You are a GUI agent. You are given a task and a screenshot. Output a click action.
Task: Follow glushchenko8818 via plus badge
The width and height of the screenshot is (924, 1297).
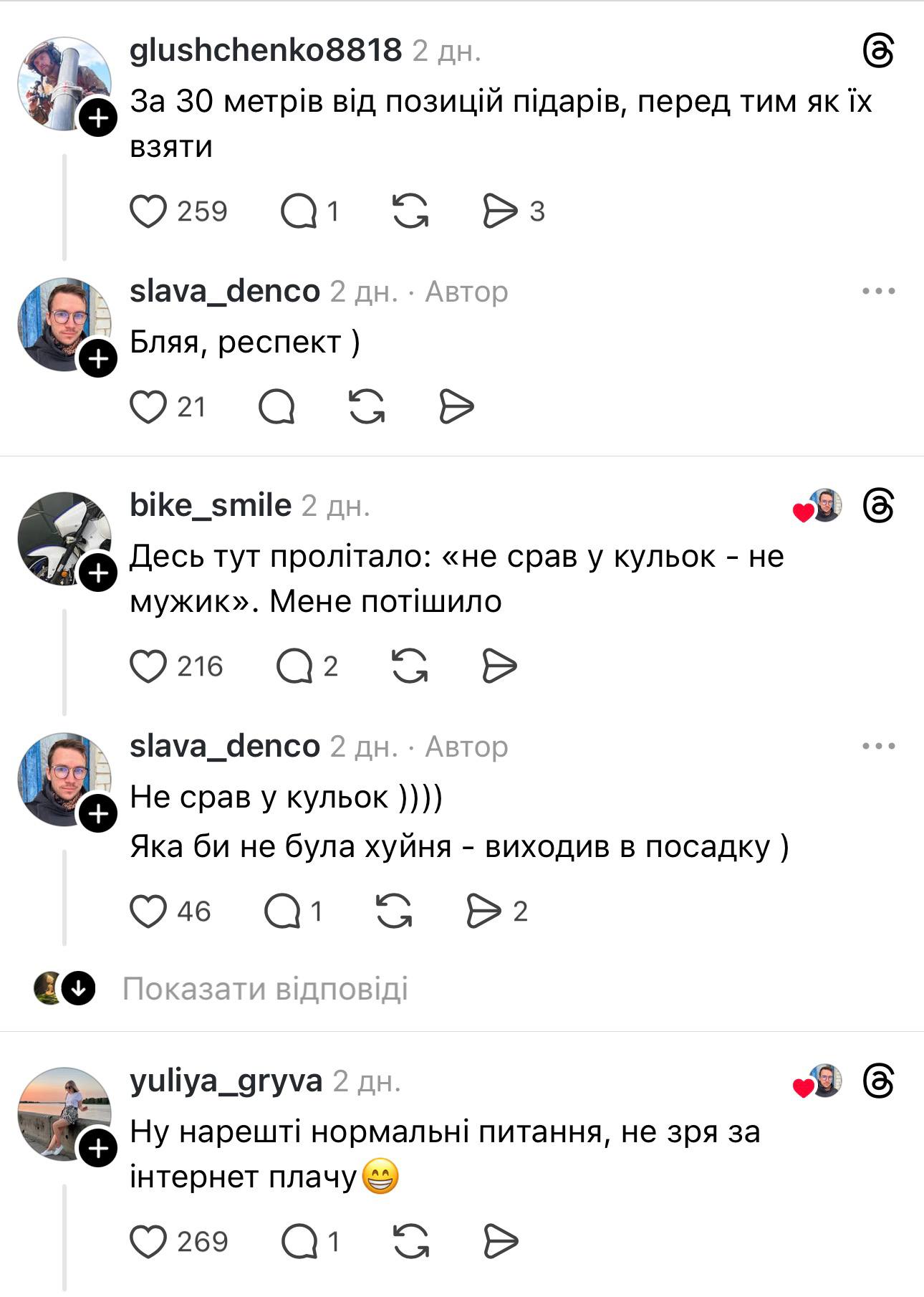pyautogui.click(x=98, y=117)
